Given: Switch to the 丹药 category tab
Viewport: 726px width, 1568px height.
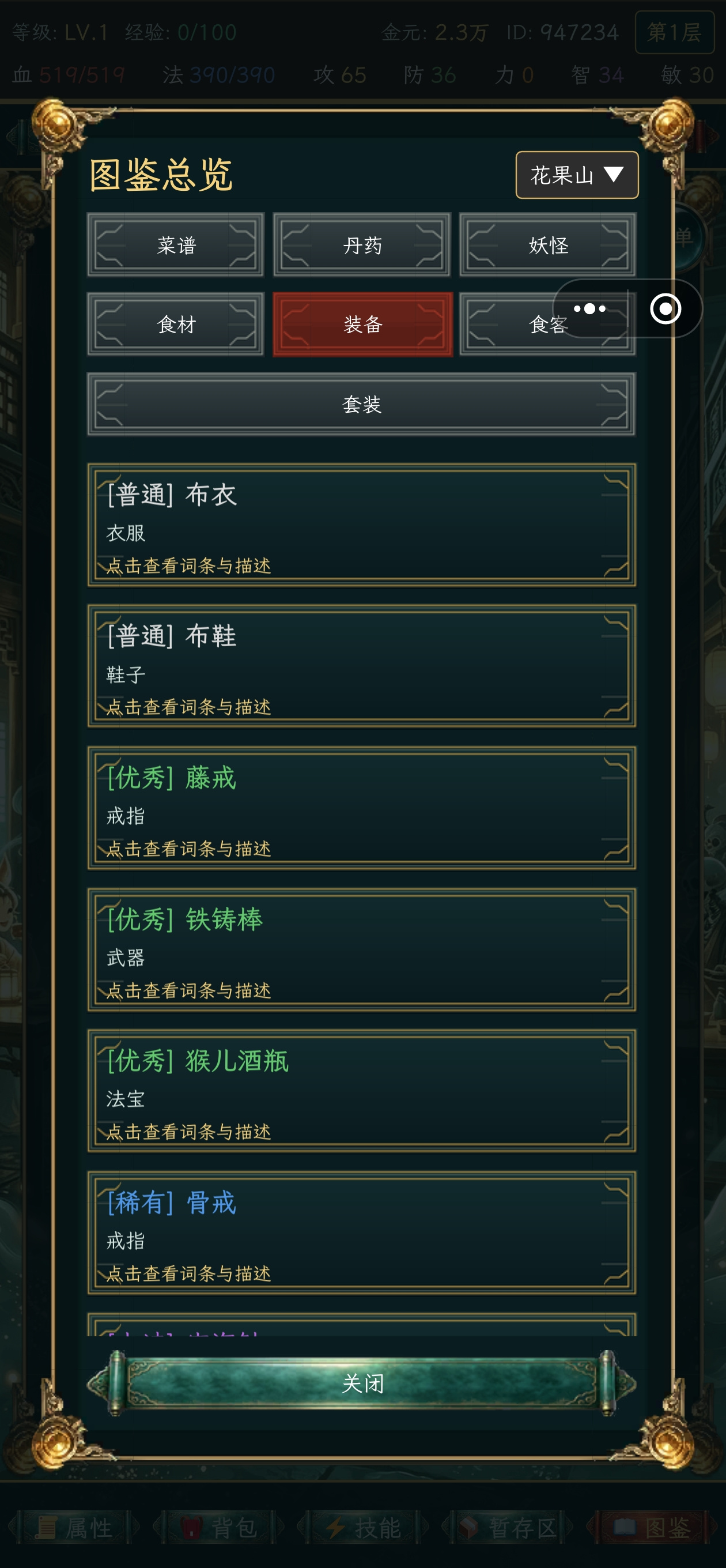Looking at the screenshot, I should 362,244.
